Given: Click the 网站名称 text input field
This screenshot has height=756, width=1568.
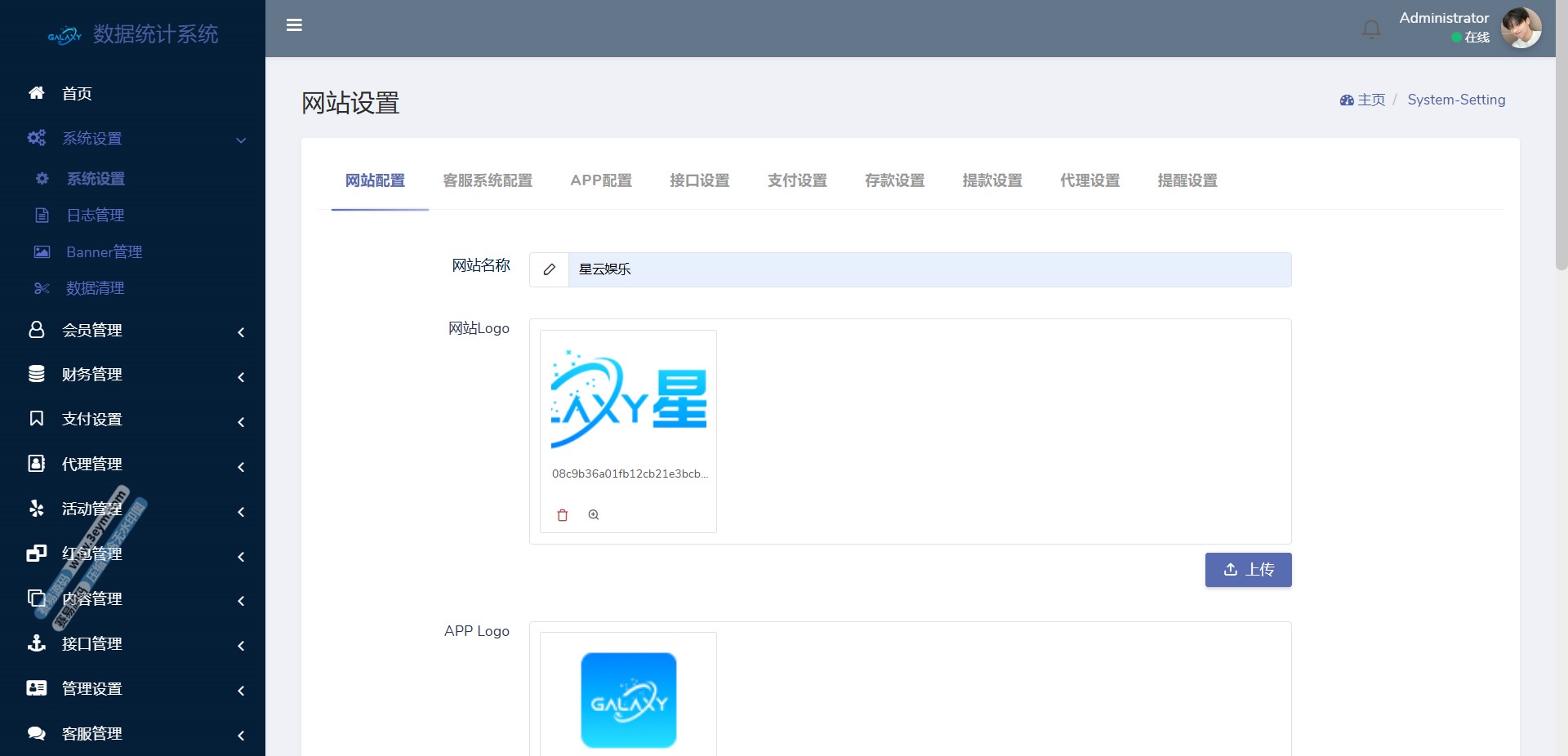Looking at the screenshot, I should (929, 269).
